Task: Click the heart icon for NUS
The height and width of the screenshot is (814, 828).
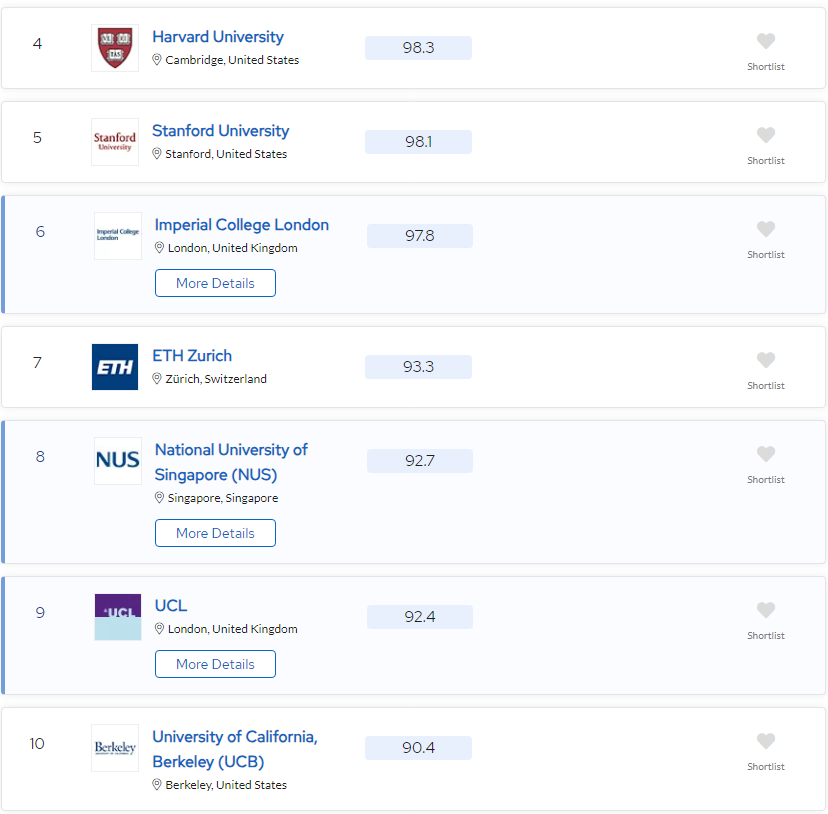Action: pos(765,454)
